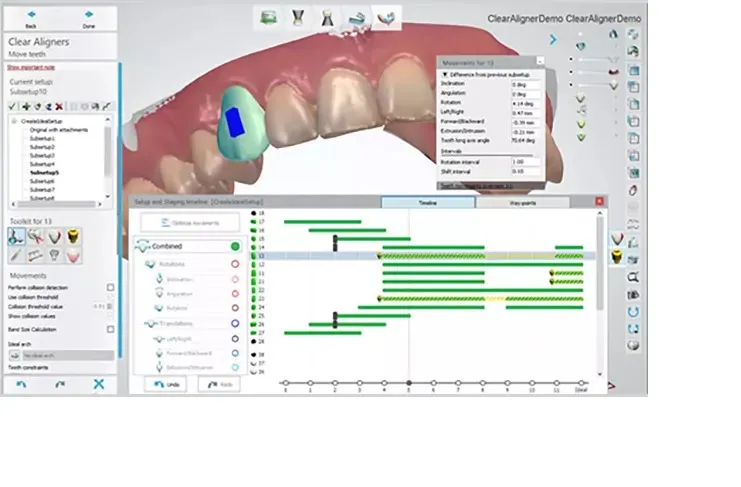Click the Optimize movements button
This screenshot has height=487, width=741.
pyautogui.click(x=191, y=221)
